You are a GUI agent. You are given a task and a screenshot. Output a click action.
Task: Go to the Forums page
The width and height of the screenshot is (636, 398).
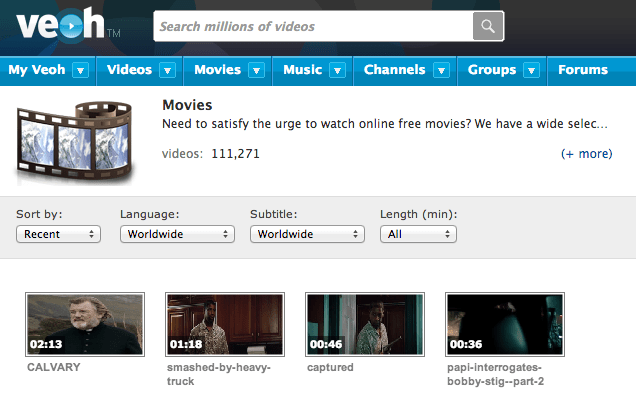tap(583, 70)
